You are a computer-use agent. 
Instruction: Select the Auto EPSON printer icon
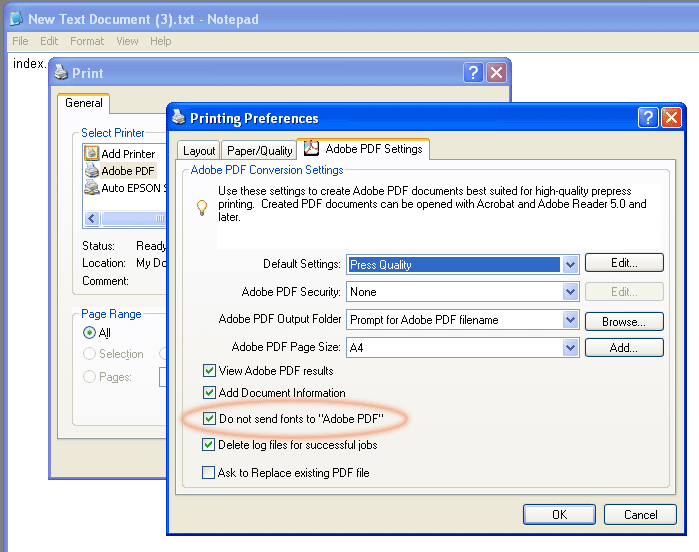tap(91, 187)
